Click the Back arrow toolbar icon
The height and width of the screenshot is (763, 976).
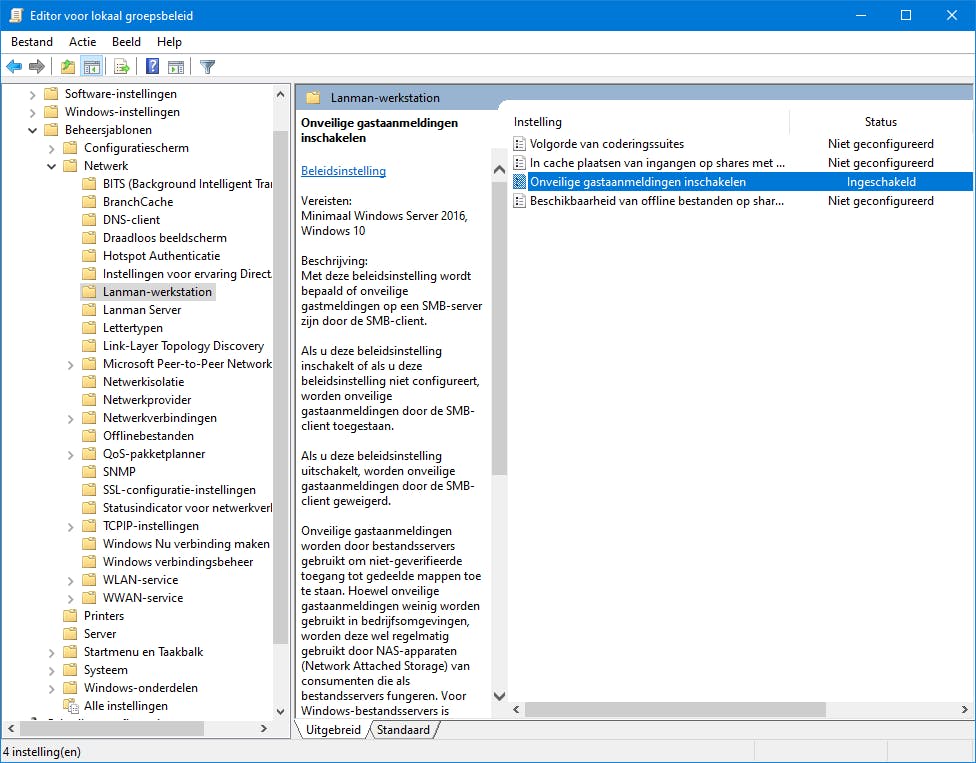[x=14, y=67]
